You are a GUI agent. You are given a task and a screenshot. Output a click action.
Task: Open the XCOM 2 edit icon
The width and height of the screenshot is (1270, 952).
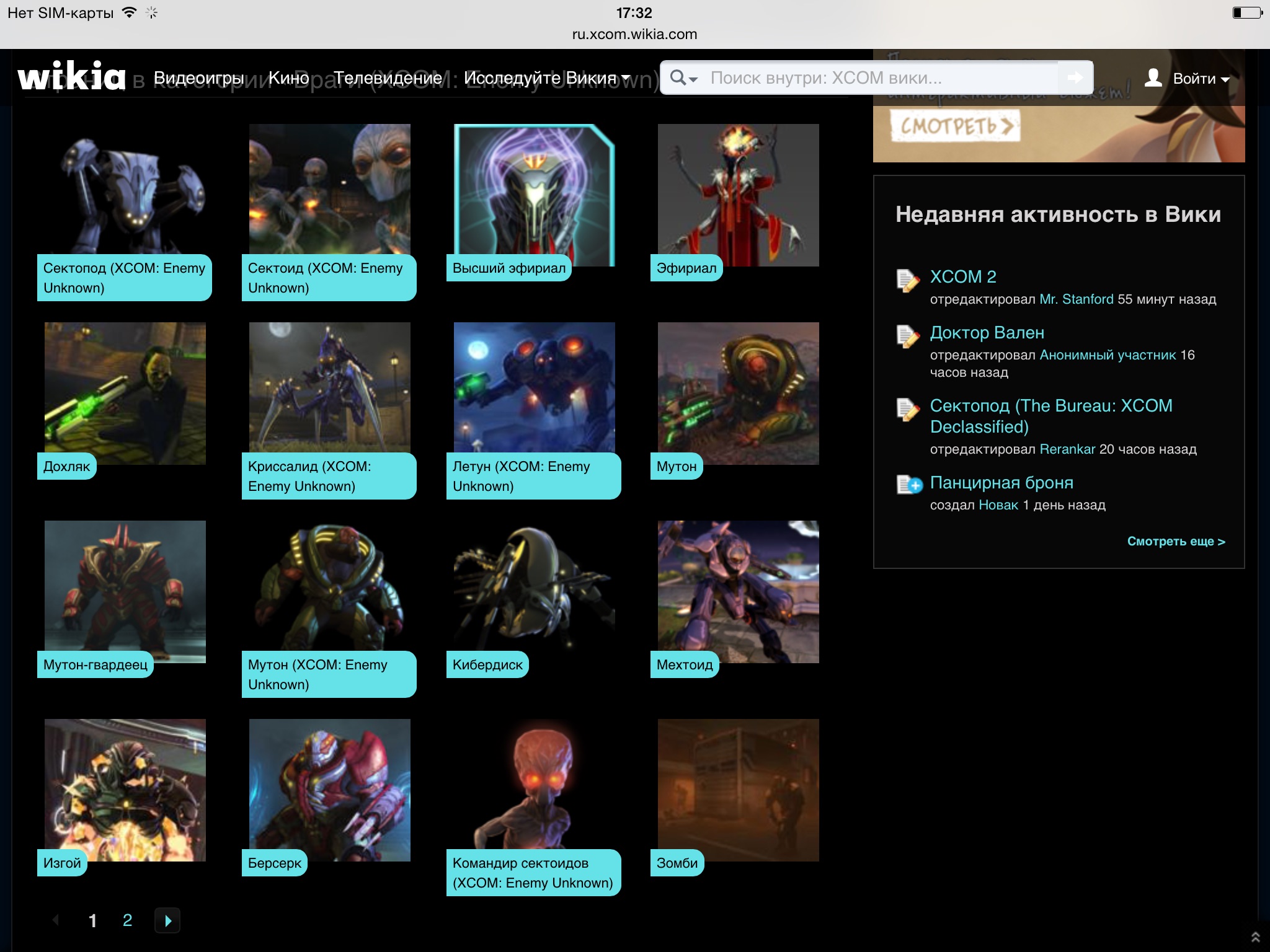[x=908, y=280]
